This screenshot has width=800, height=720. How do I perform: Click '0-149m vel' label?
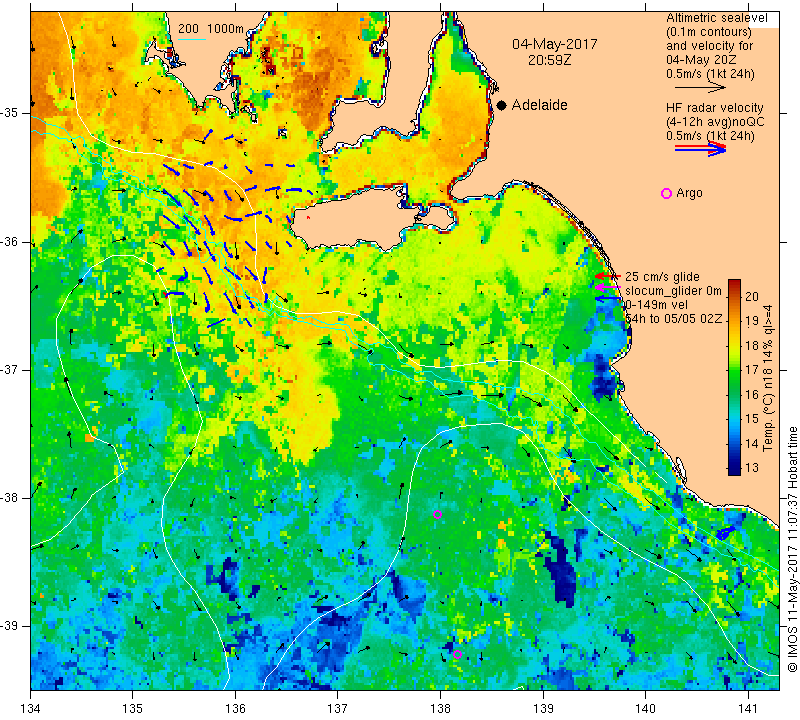[656, 305]
